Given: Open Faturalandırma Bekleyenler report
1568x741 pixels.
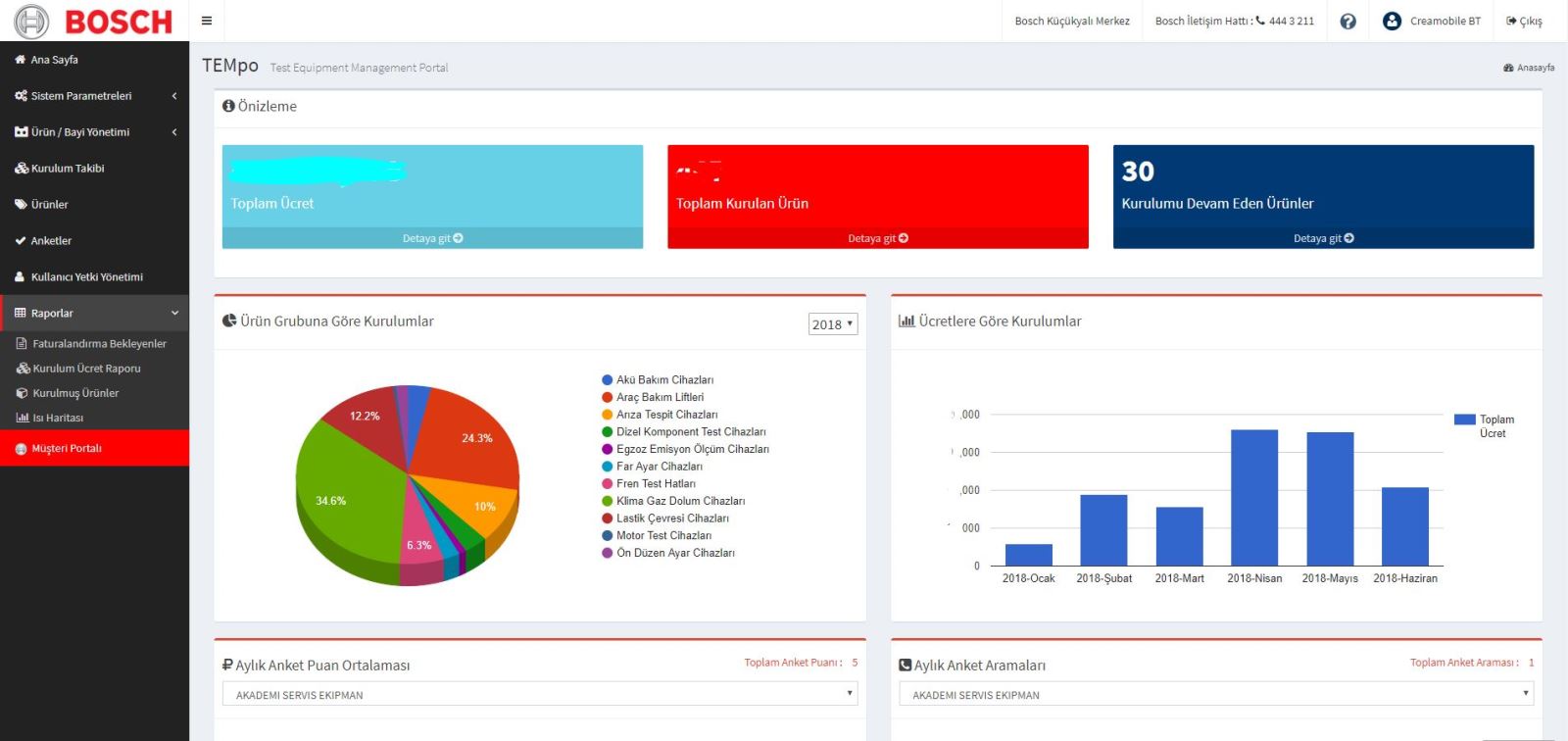Looking at the screenshot, I should 94,344.
